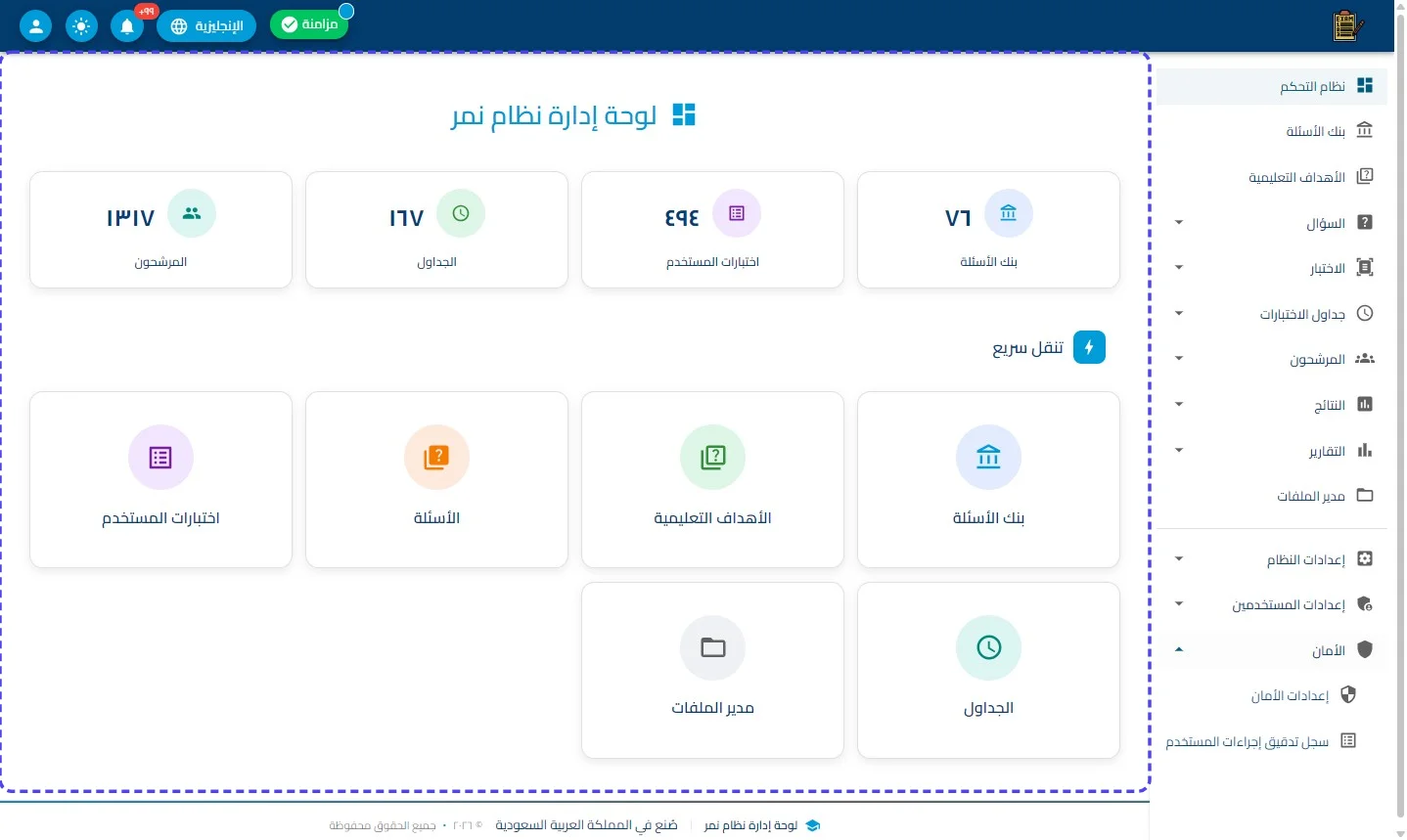Expand the المرشحون sidebar arrow
The width and height of the screenshot is (1407, 840).
[1179, 359]
